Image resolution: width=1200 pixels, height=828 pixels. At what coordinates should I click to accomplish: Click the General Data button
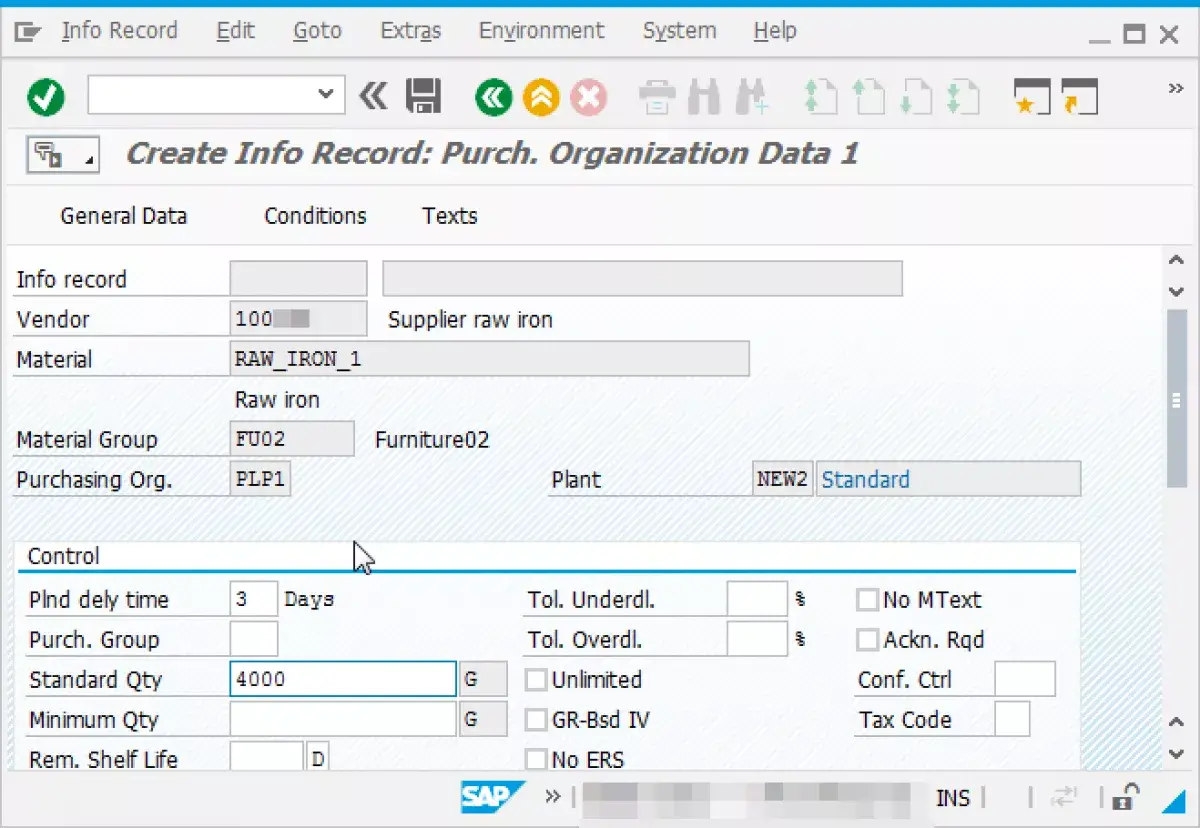(x=124, y=216)
